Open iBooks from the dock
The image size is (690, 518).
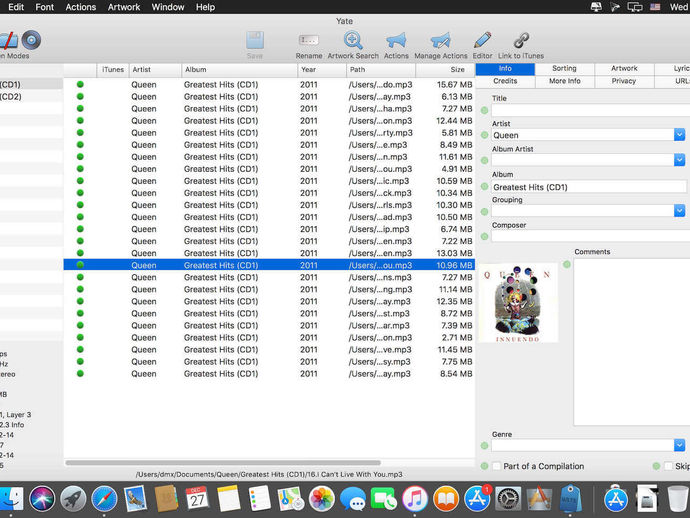click(446, 499)
